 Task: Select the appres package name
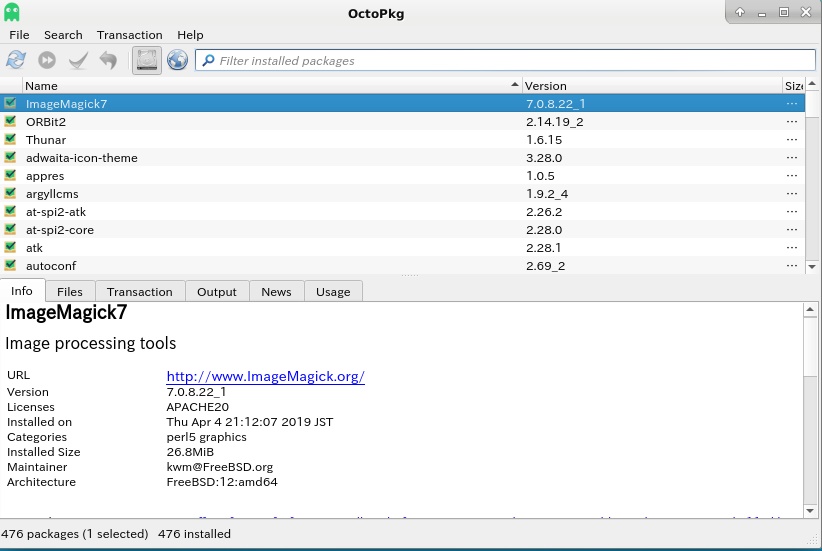(x=45, y=176)
